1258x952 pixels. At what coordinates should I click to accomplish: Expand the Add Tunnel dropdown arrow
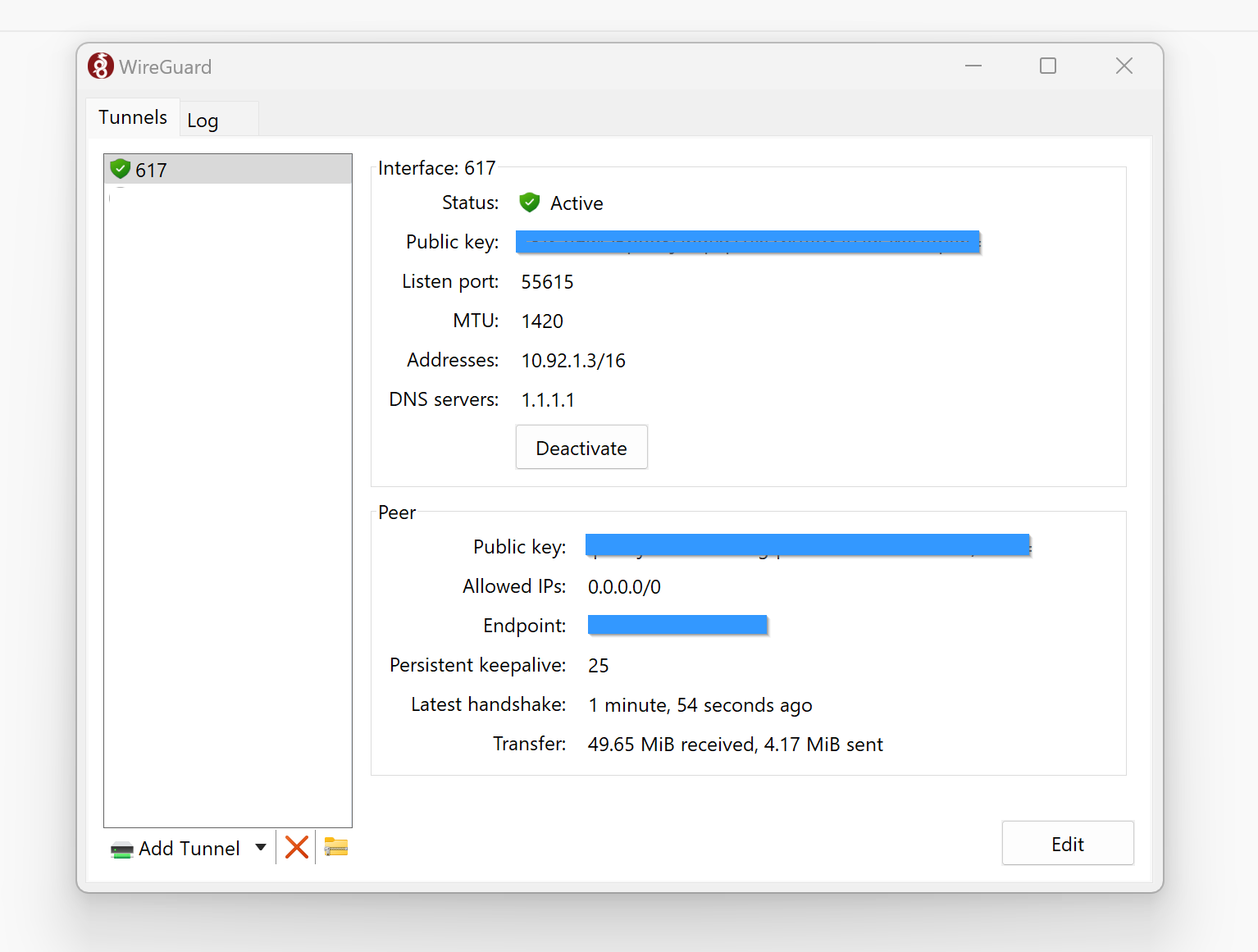tap(261, 847)
